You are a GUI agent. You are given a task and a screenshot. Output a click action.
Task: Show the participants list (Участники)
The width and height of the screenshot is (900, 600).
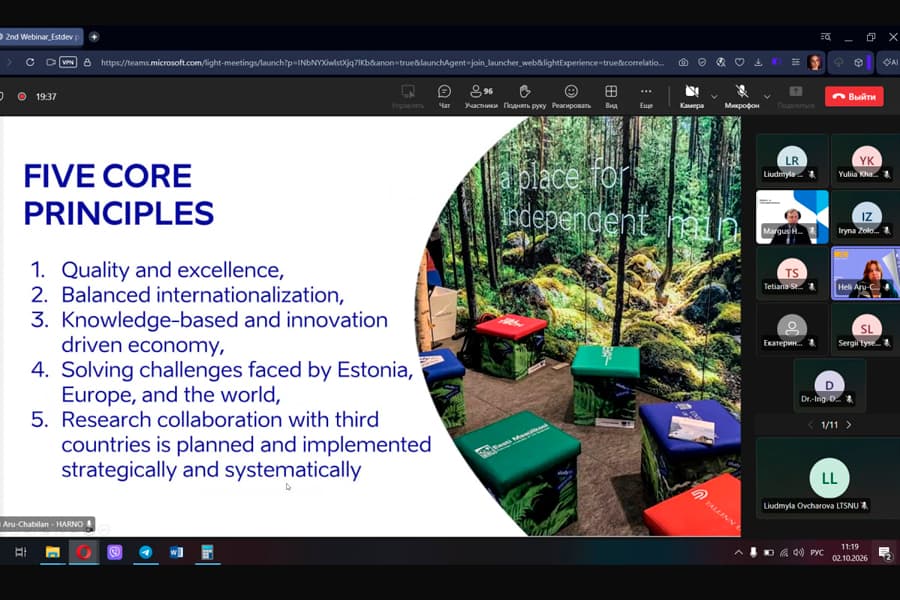point(481,96)
